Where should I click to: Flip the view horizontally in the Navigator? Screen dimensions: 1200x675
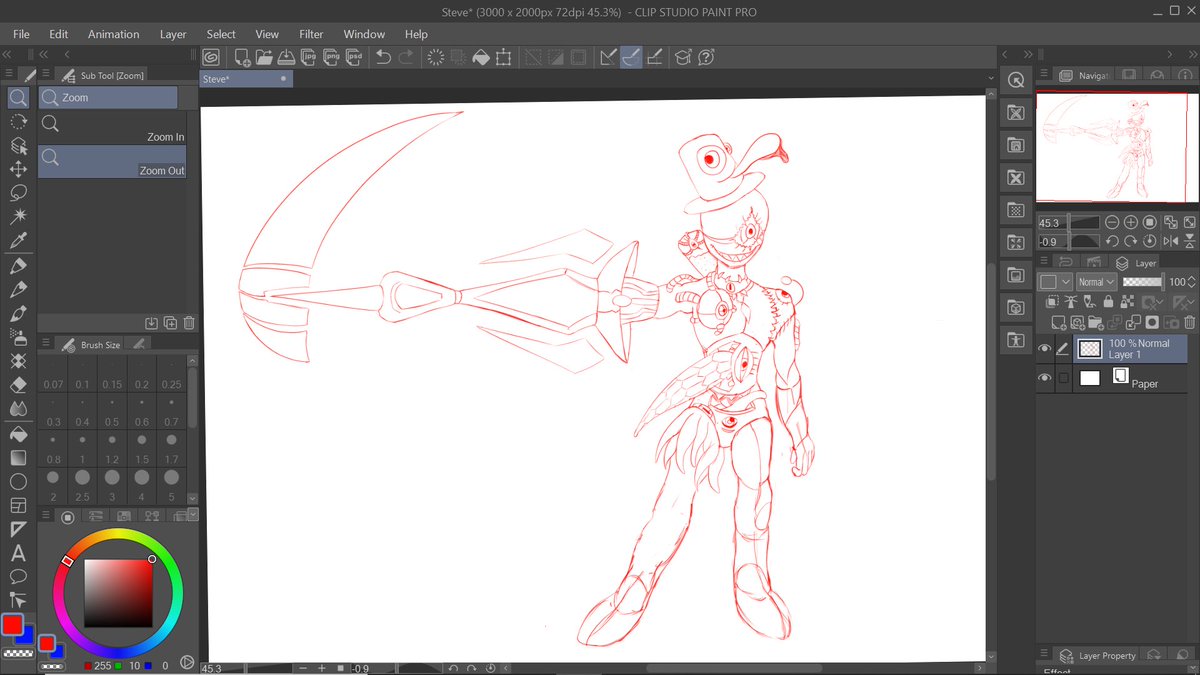tap(1170, 241)
